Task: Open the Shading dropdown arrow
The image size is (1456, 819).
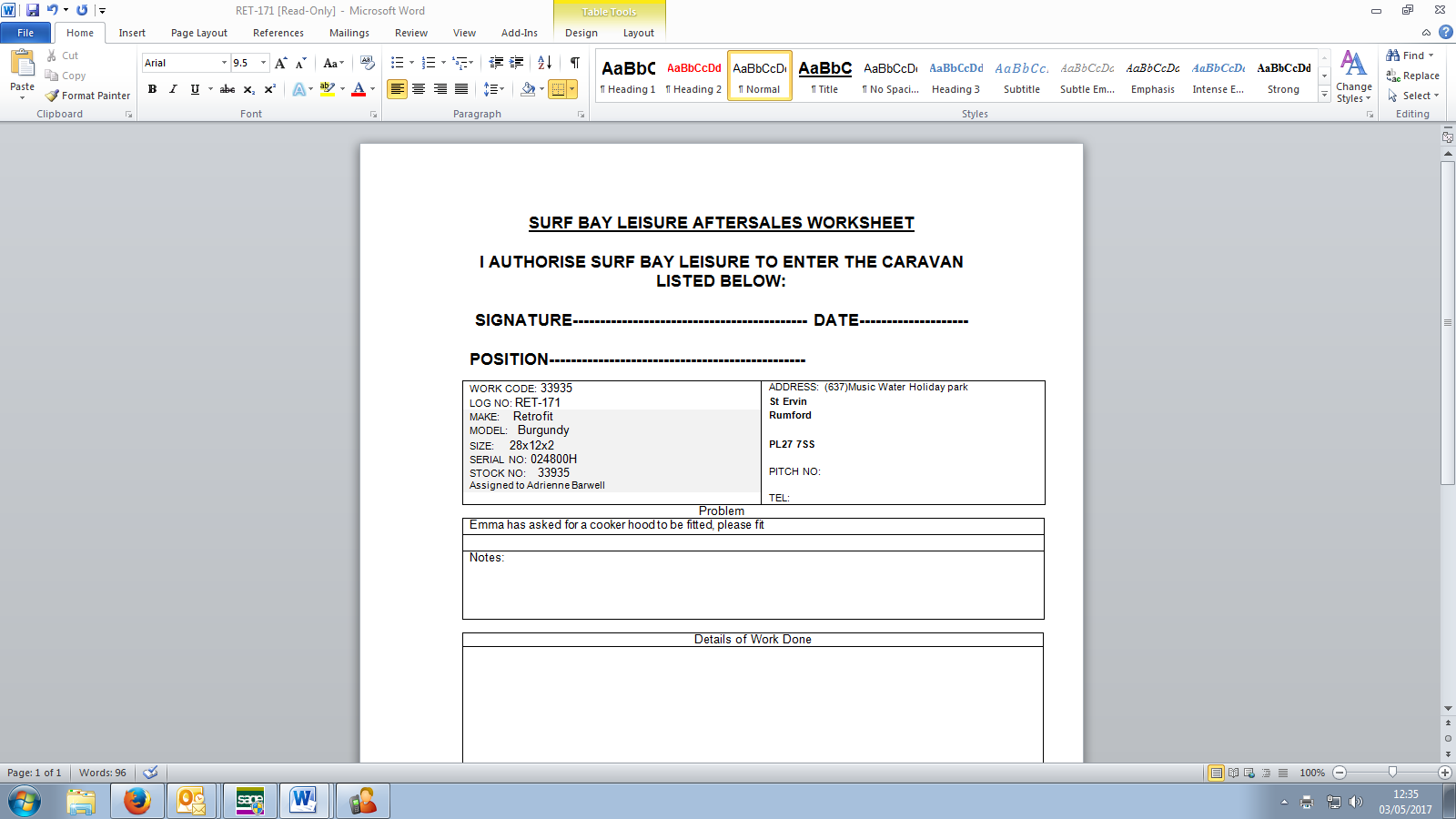Action: click(x=541, y=89)
